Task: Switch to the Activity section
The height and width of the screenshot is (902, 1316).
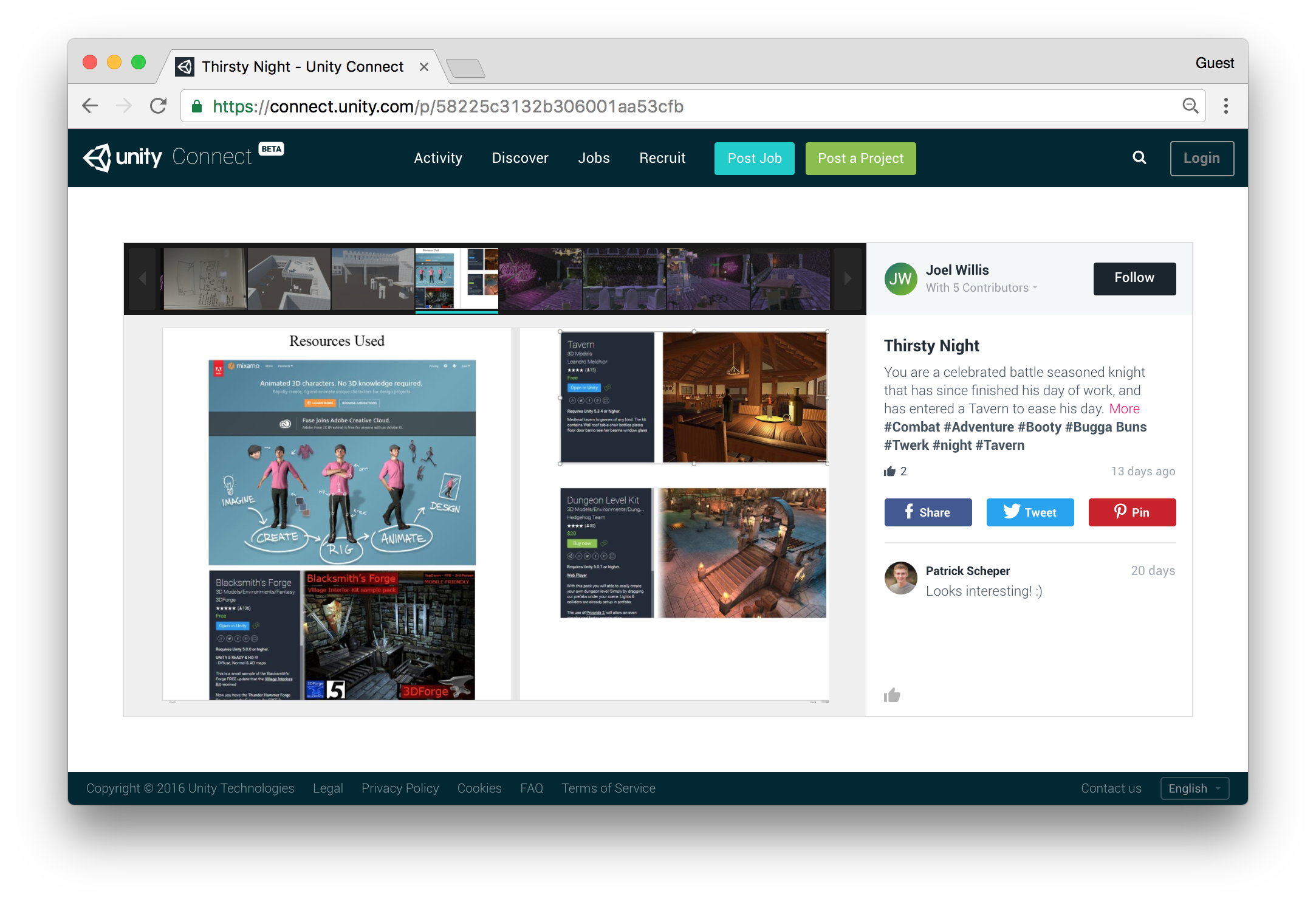Action: pyautogui.click(x=438, y=158)
